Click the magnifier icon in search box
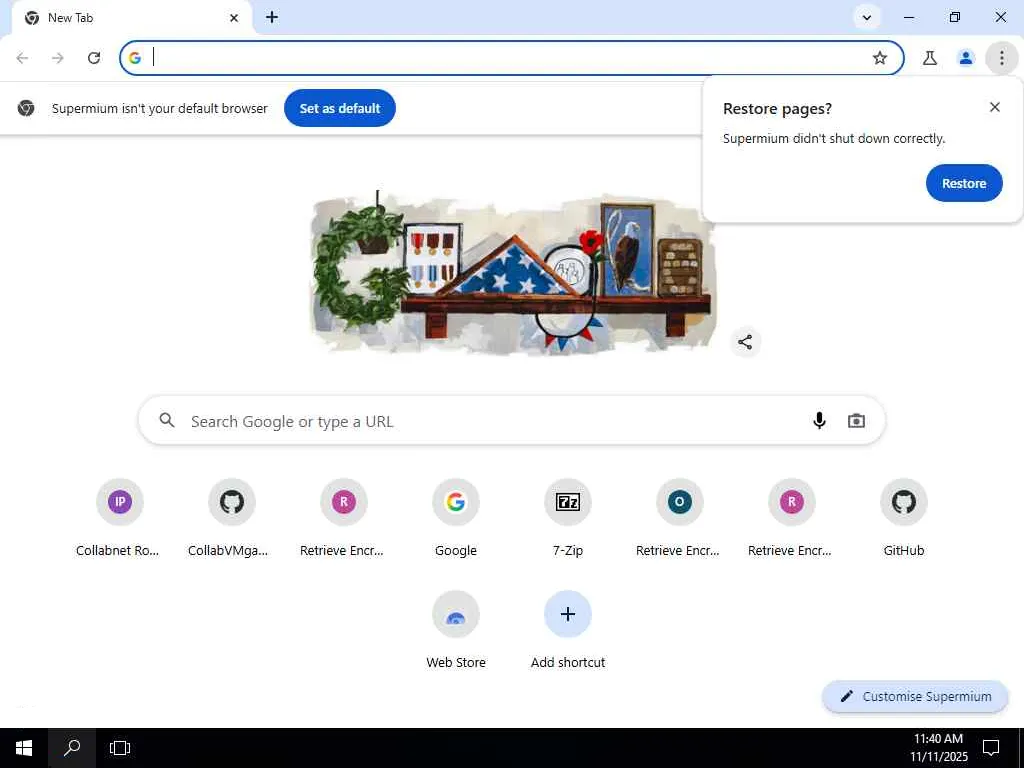 click(167, 421)
